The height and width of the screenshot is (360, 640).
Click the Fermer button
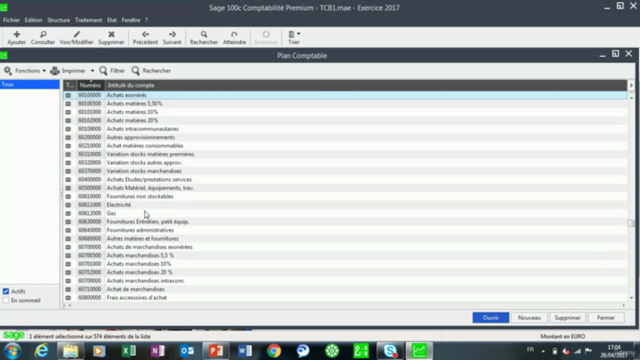(x=606, y=318)
